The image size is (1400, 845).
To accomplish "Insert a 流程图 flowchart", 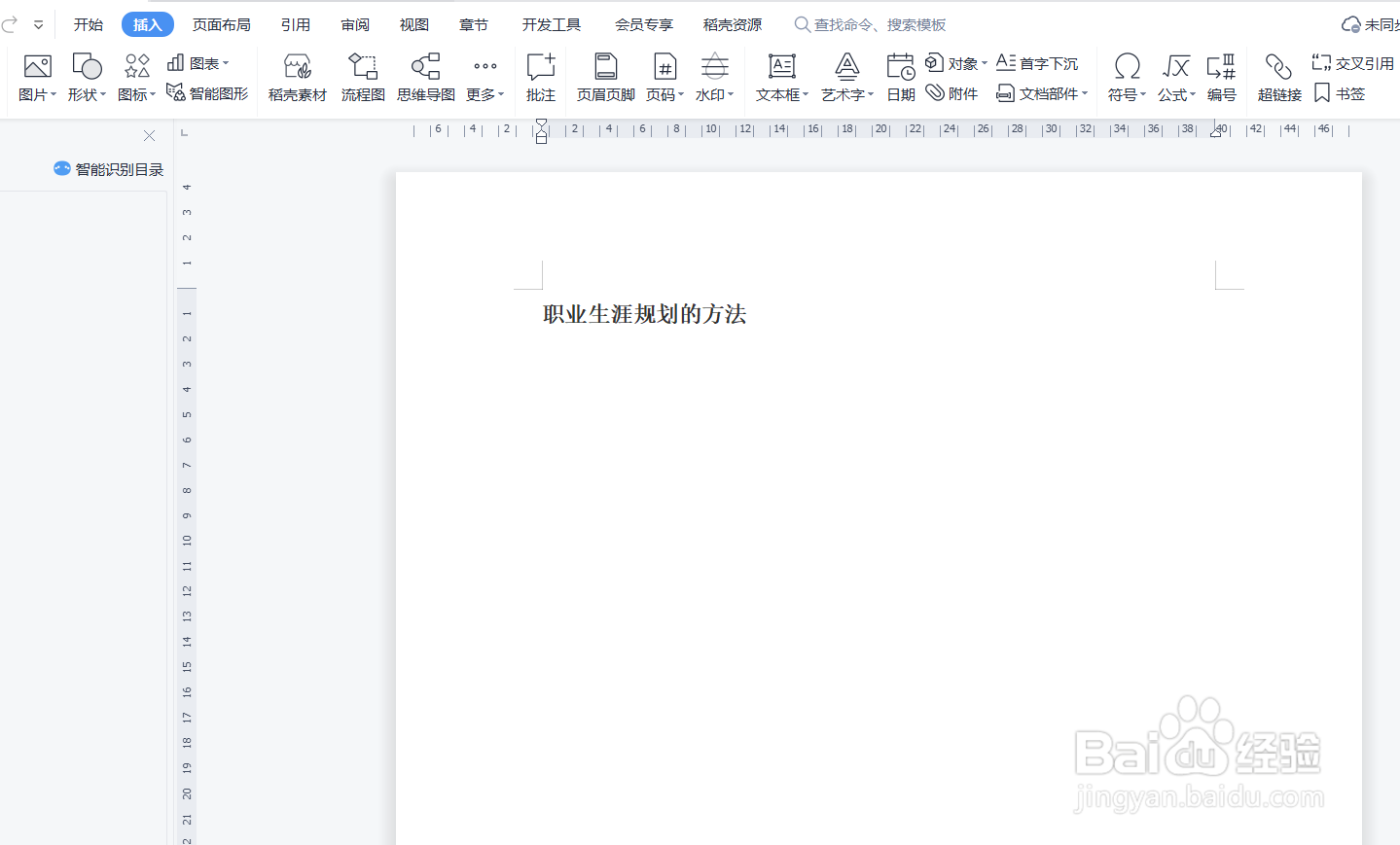I will (363, 78).
